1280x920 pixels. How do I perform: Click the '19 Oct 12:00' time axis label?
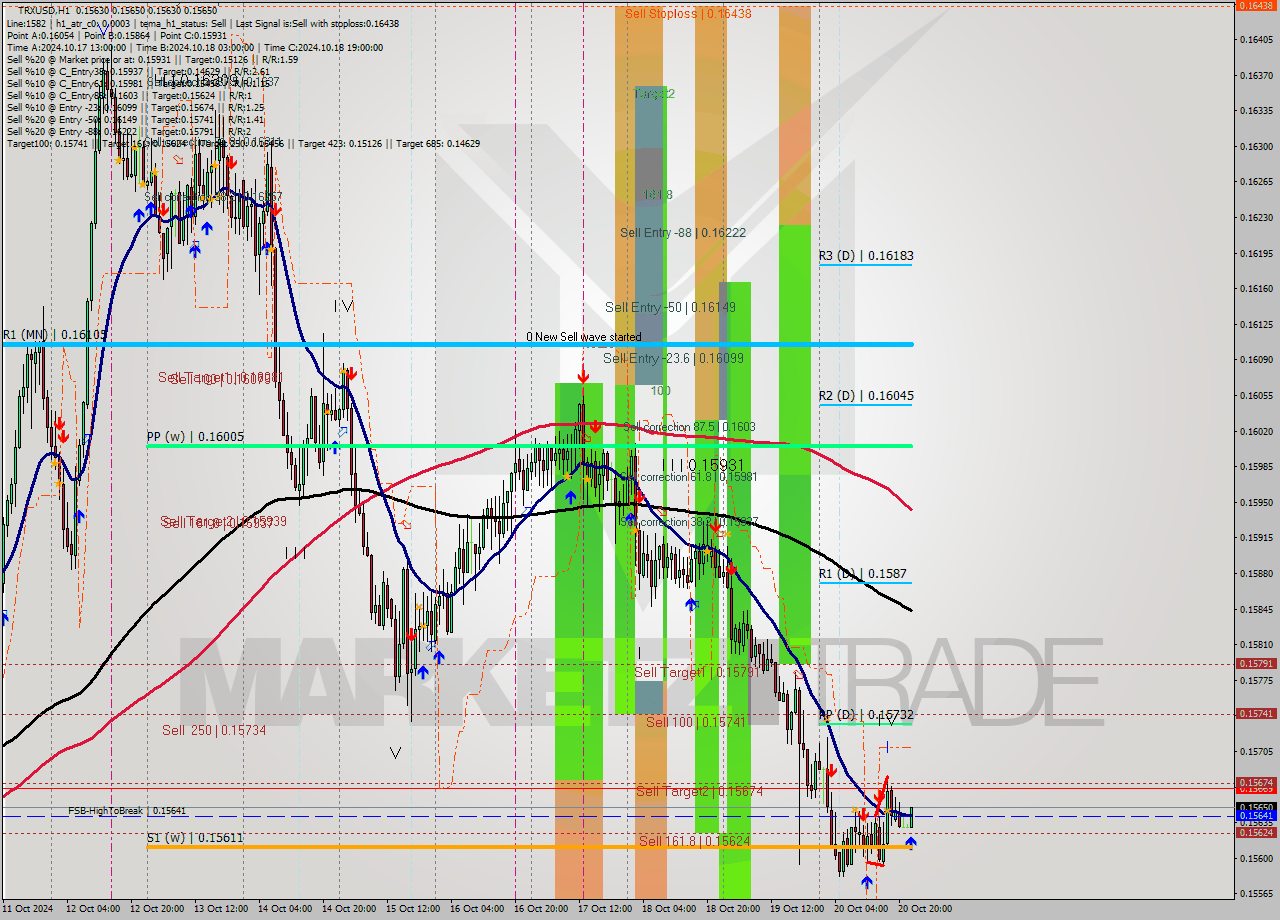tap(797, 909)
